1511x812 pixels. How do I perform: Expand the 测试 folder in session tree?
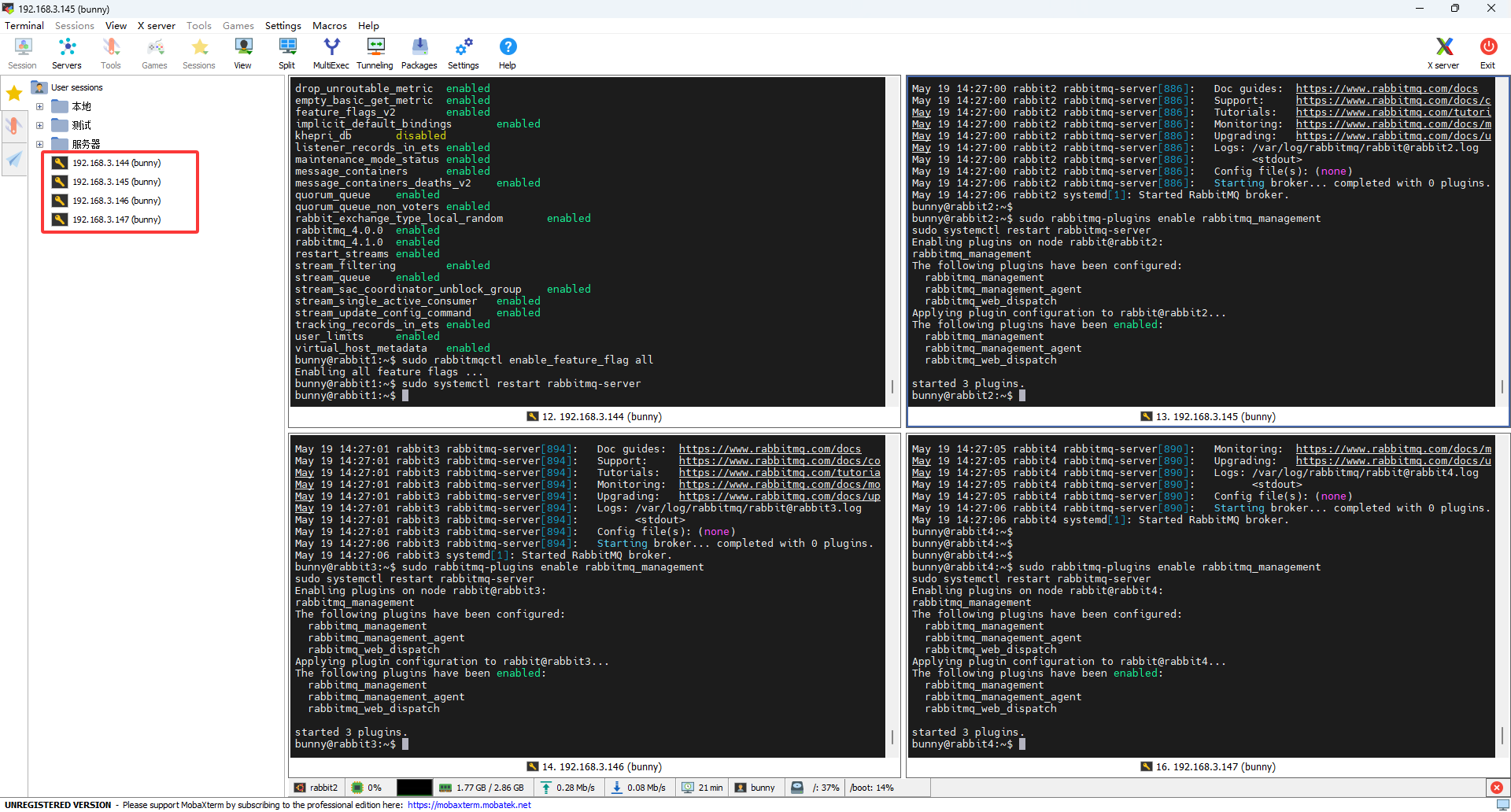39,125
